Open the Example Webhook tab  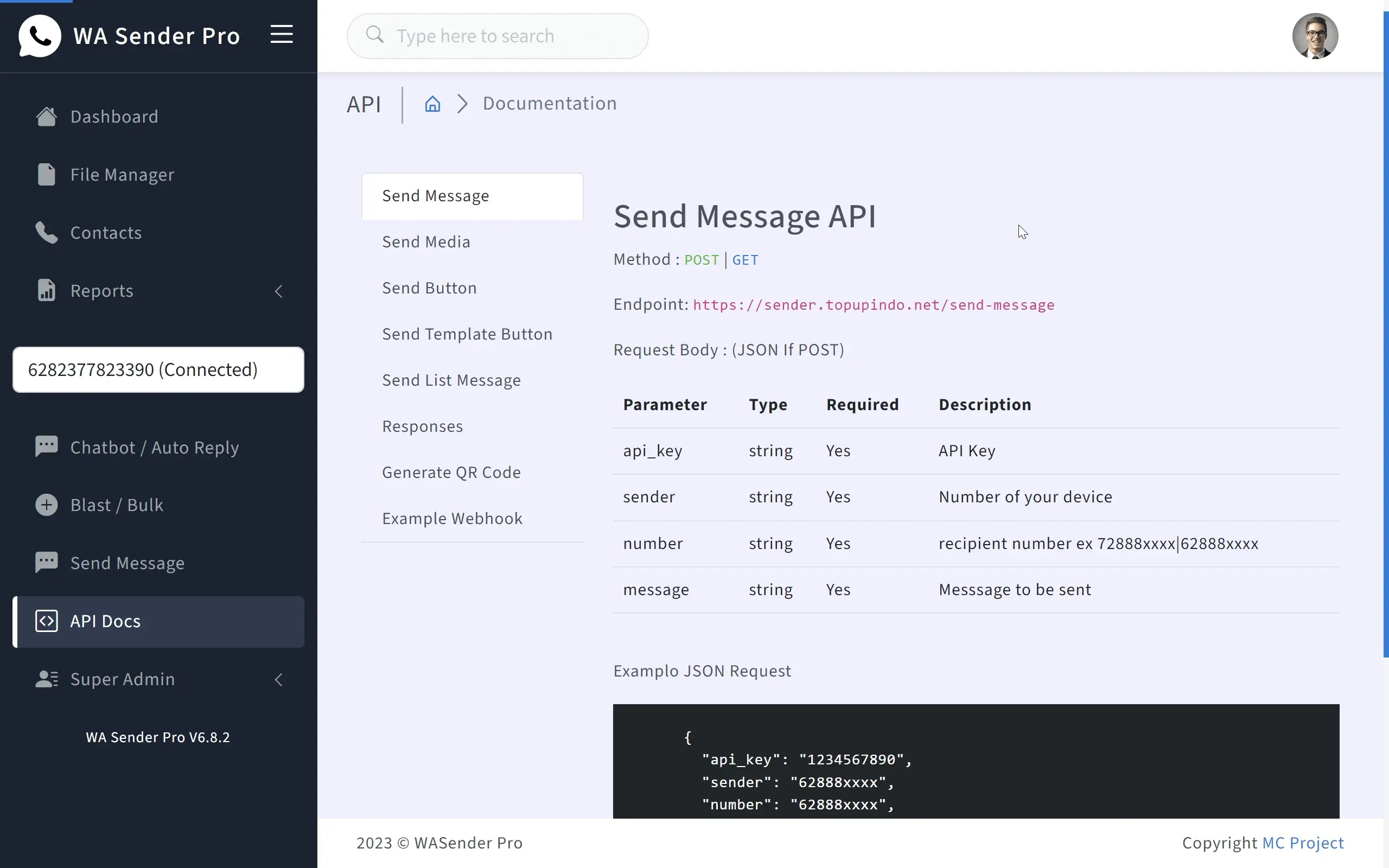453,519
